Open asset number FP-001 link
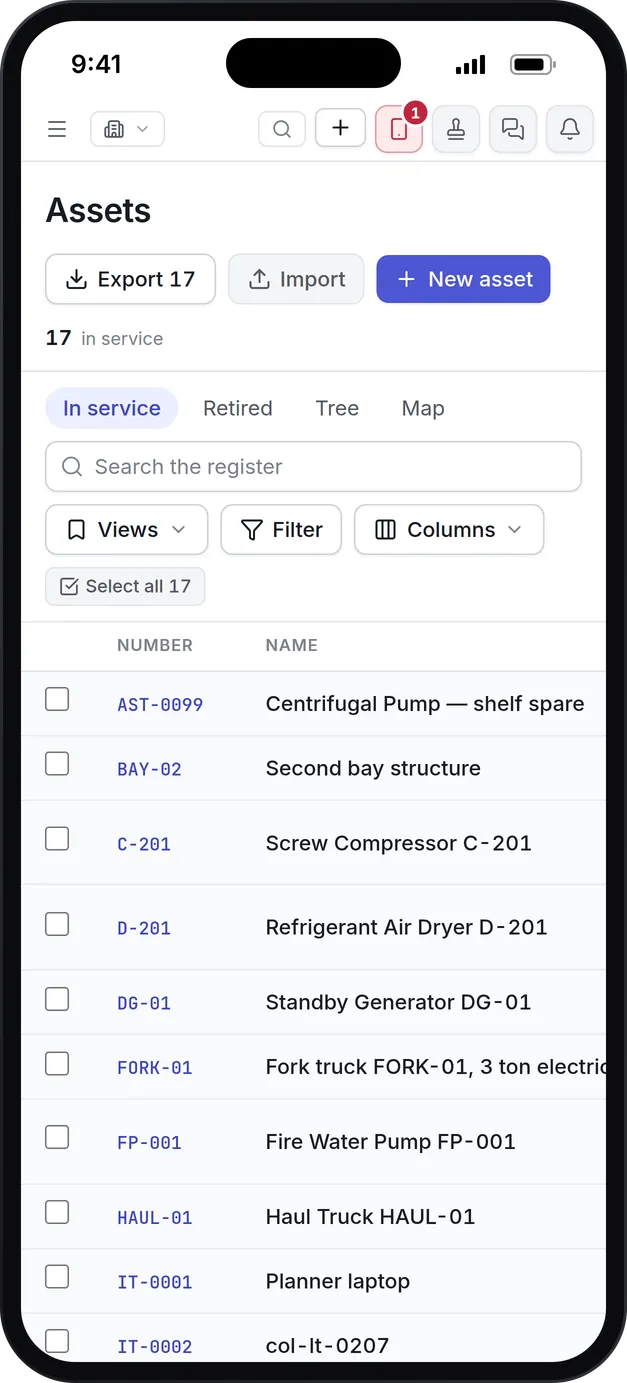 tap(150, 1143)
